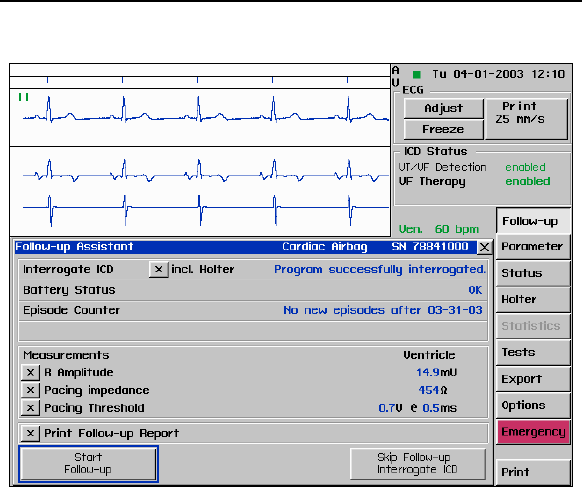
Task: Toggle the Pacing Threshold checkbox
Action: click(30, 408)
